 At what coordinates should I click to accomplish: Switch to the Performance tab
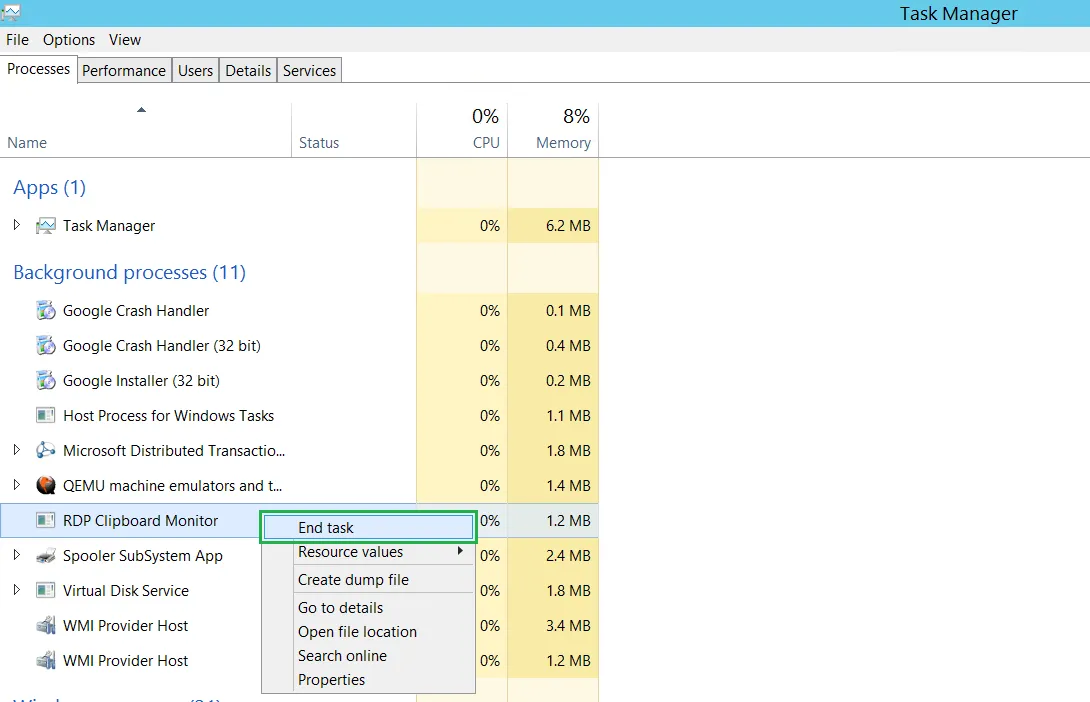(x=124, y=71)
